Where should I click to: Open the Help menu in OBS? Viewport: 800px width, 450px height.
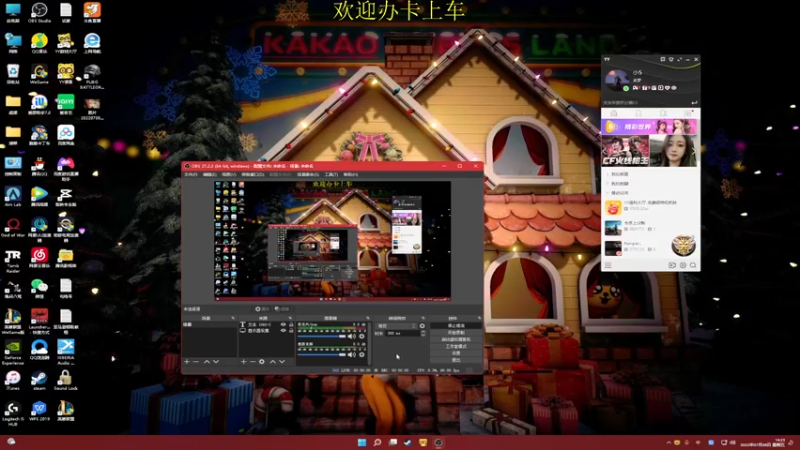[x=351, y=174]
